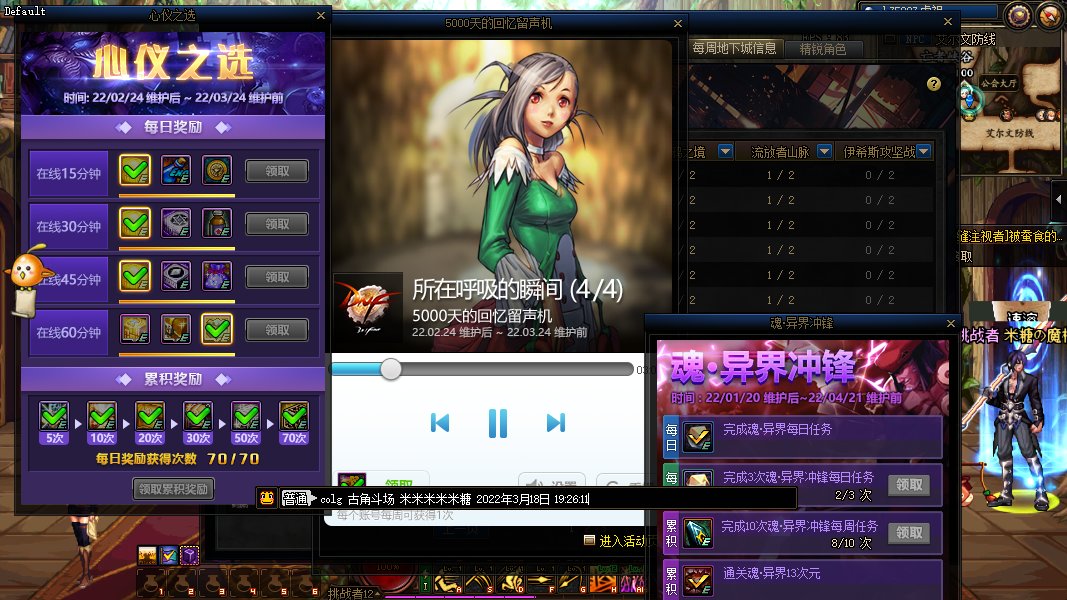This screenshot has height=600, width=1067.
Task: Click the 公会大厅 label on the minimap
Action: click(x=998, y=83)
